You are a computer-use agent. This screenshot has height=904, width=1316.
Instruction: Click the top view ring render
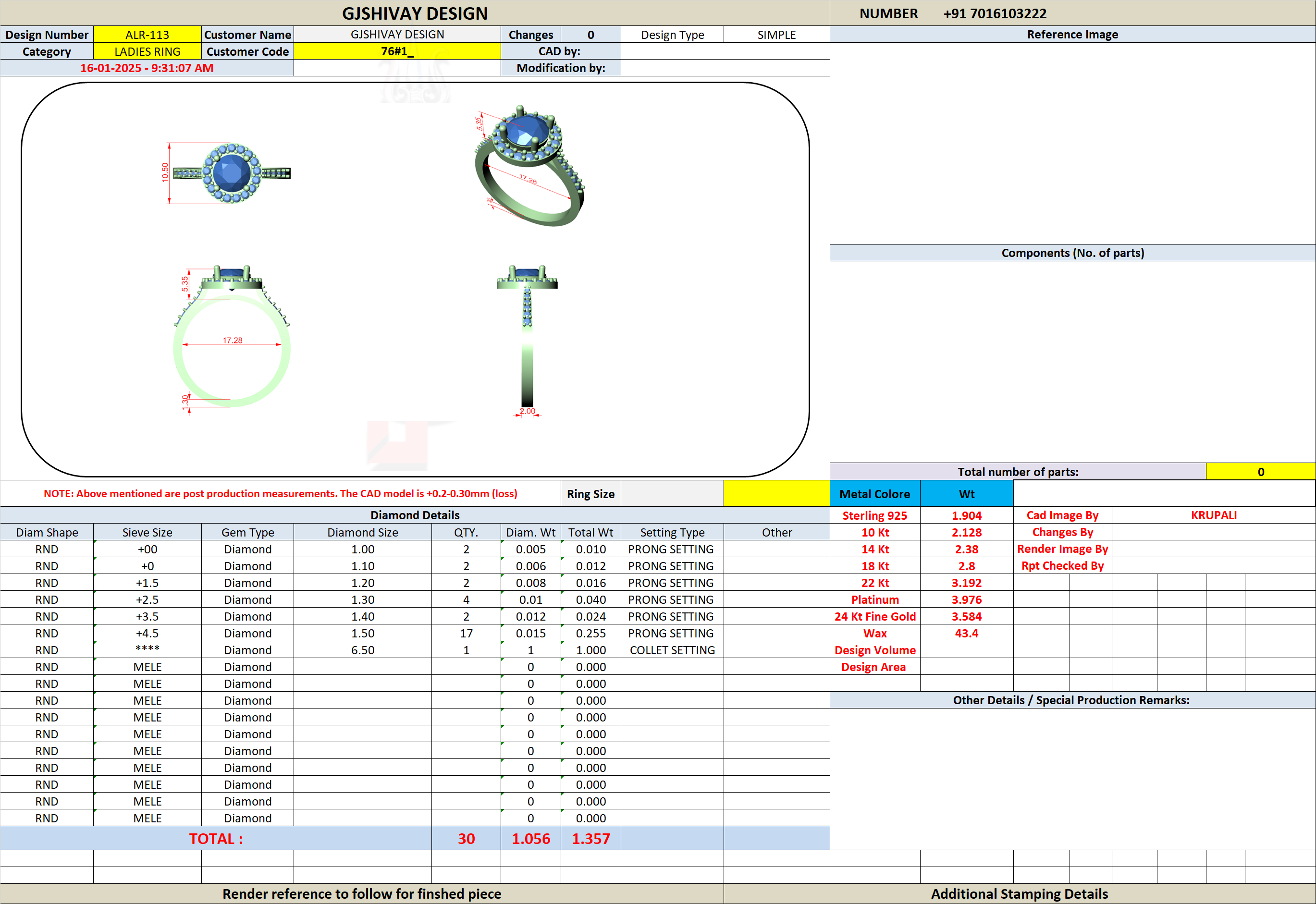pyautogui.click(x=227, y=173)
